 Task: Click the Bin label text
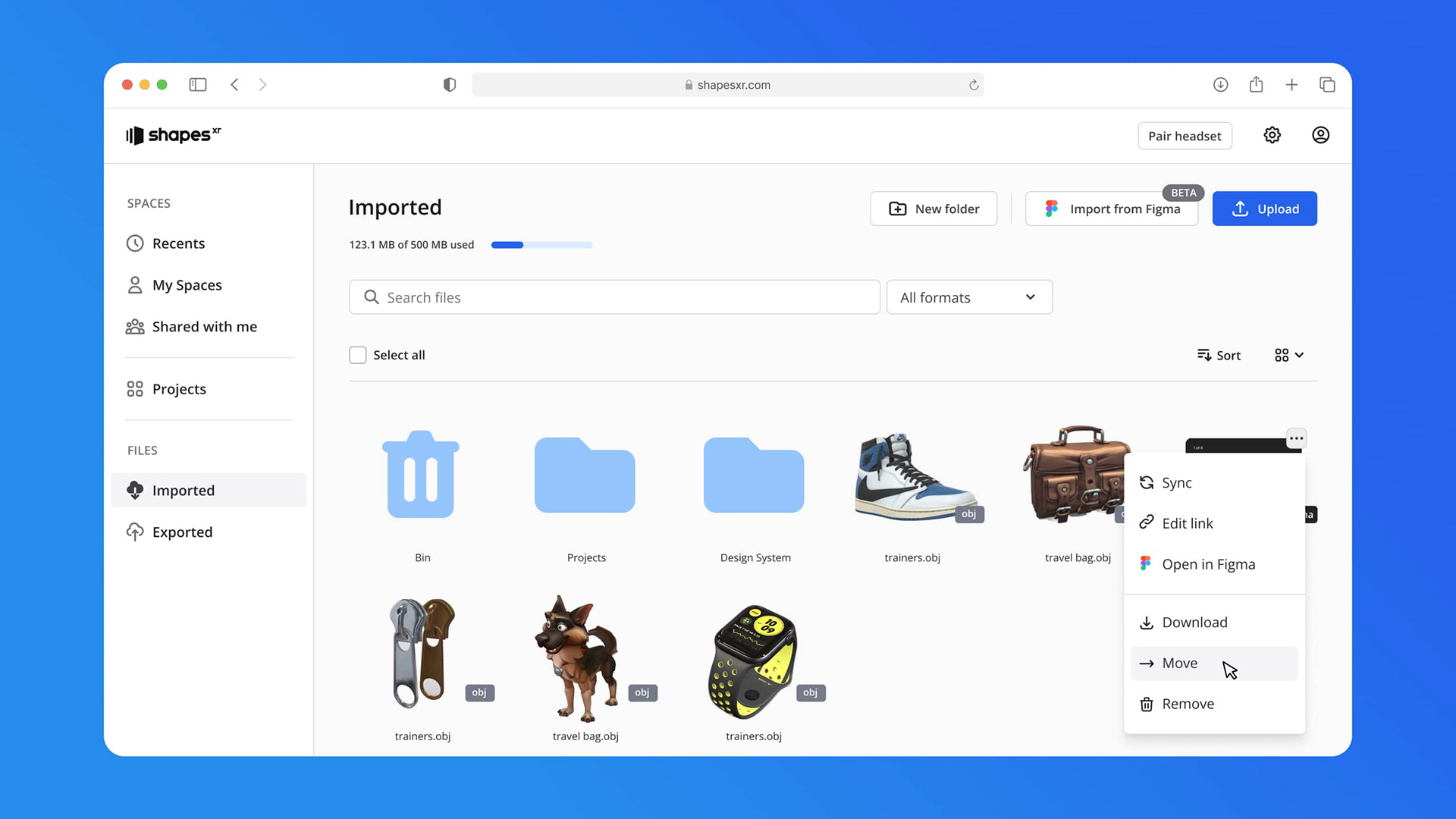pos(422,557)
